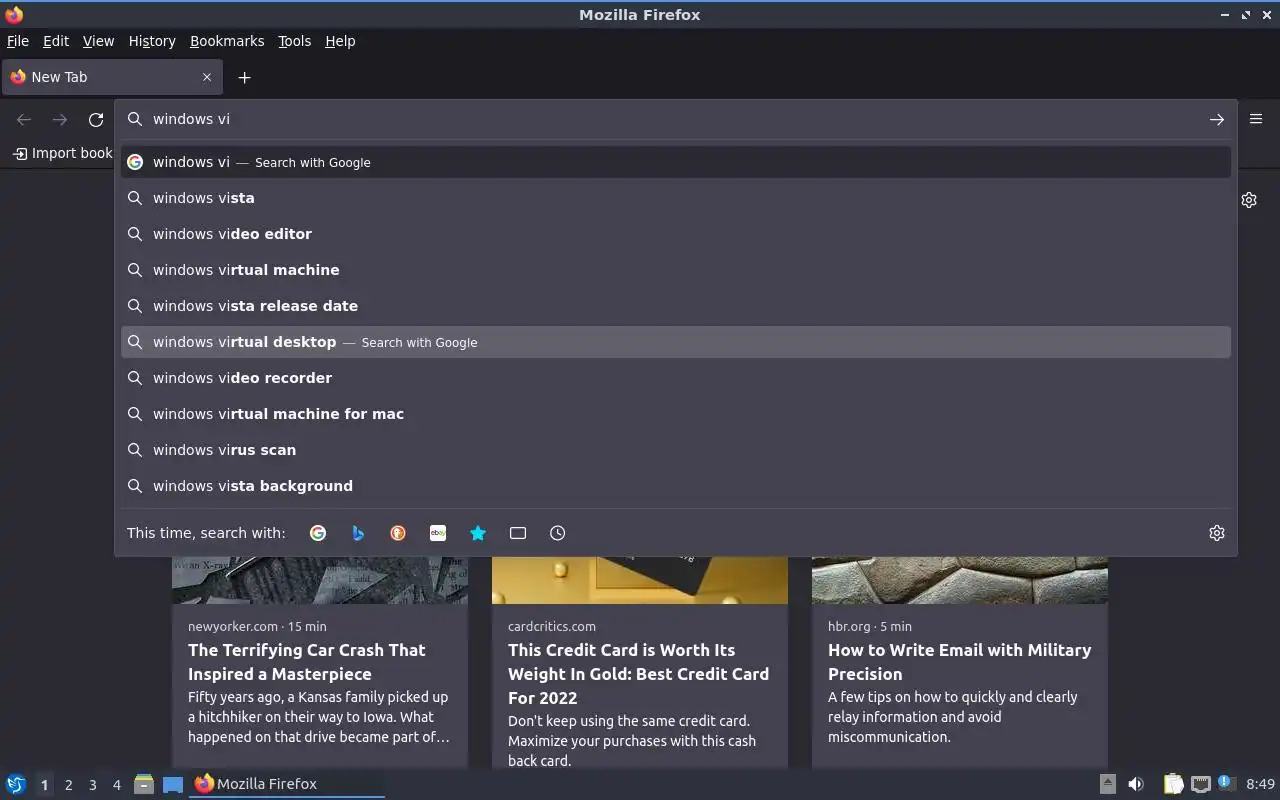Search with DuckDuckGo one-off engine icon
This screenshot has width=1280, height=800.
(398, 533)
